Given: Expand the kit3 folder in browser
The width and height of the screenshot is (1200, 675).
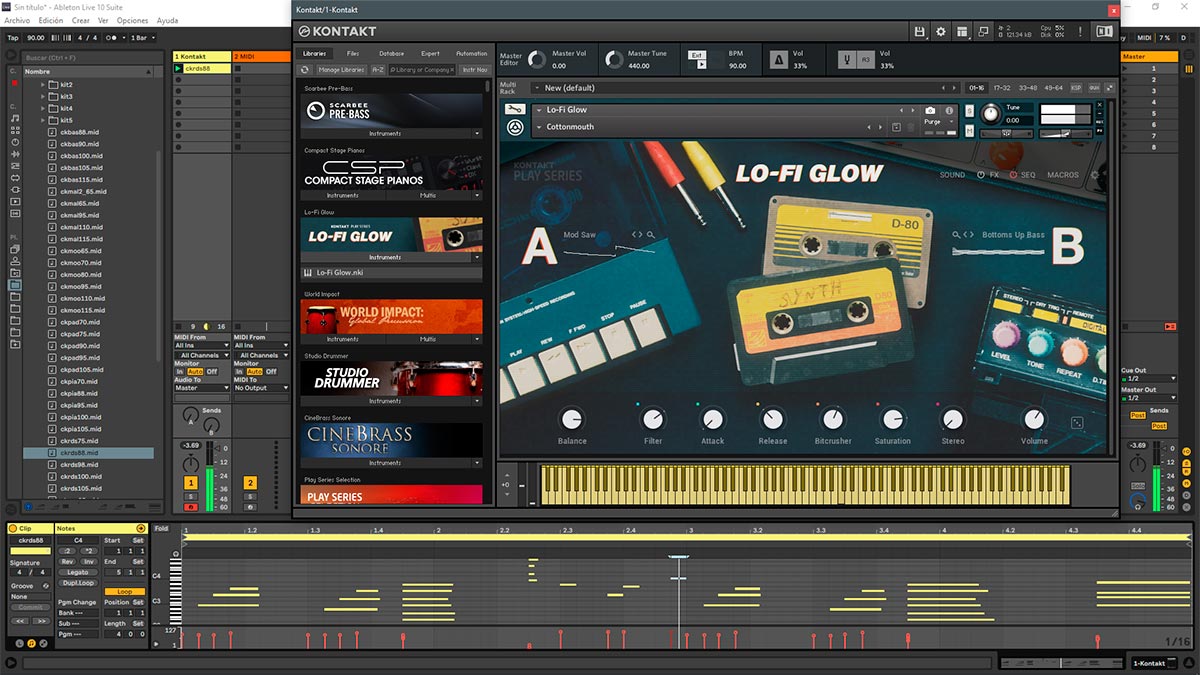Looking at the screenshot, I should click(x=43, y=96).
